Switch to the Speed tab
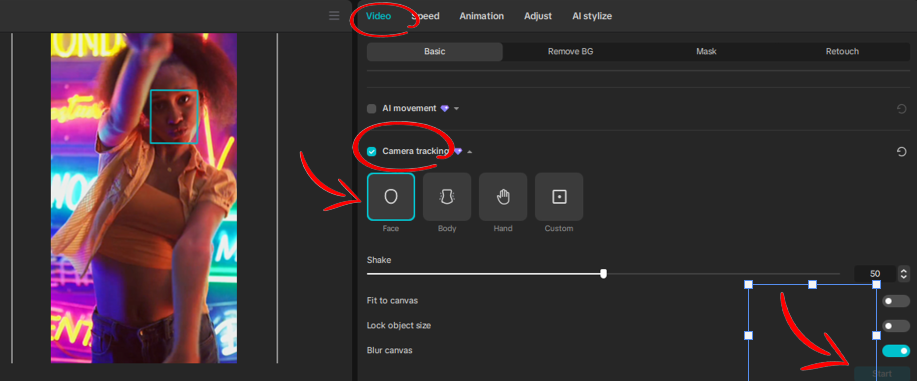The image size is (917, 381). coord(425,16)
